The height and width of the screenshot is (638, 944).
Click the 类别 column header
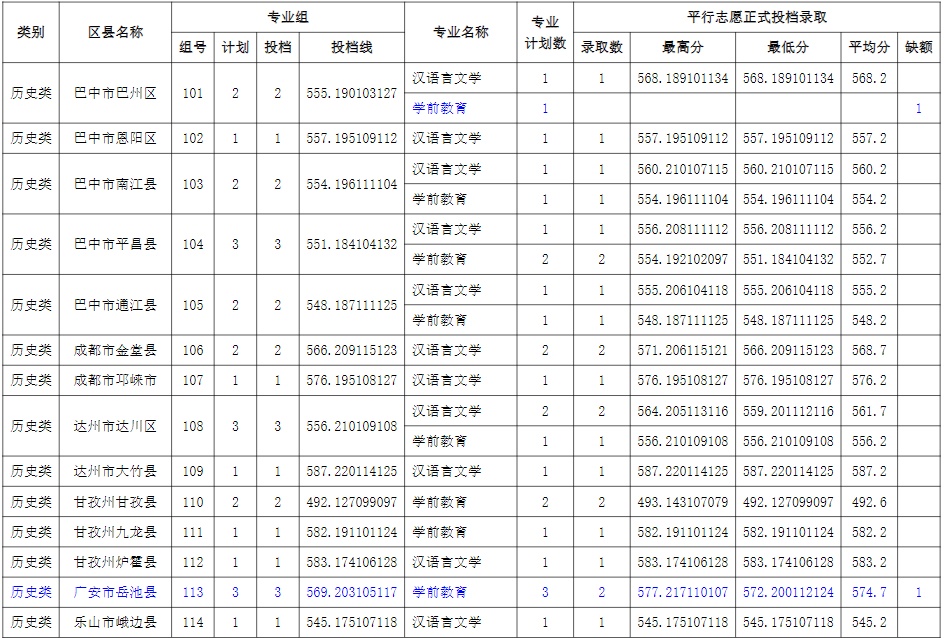click(x=30, y=32)
